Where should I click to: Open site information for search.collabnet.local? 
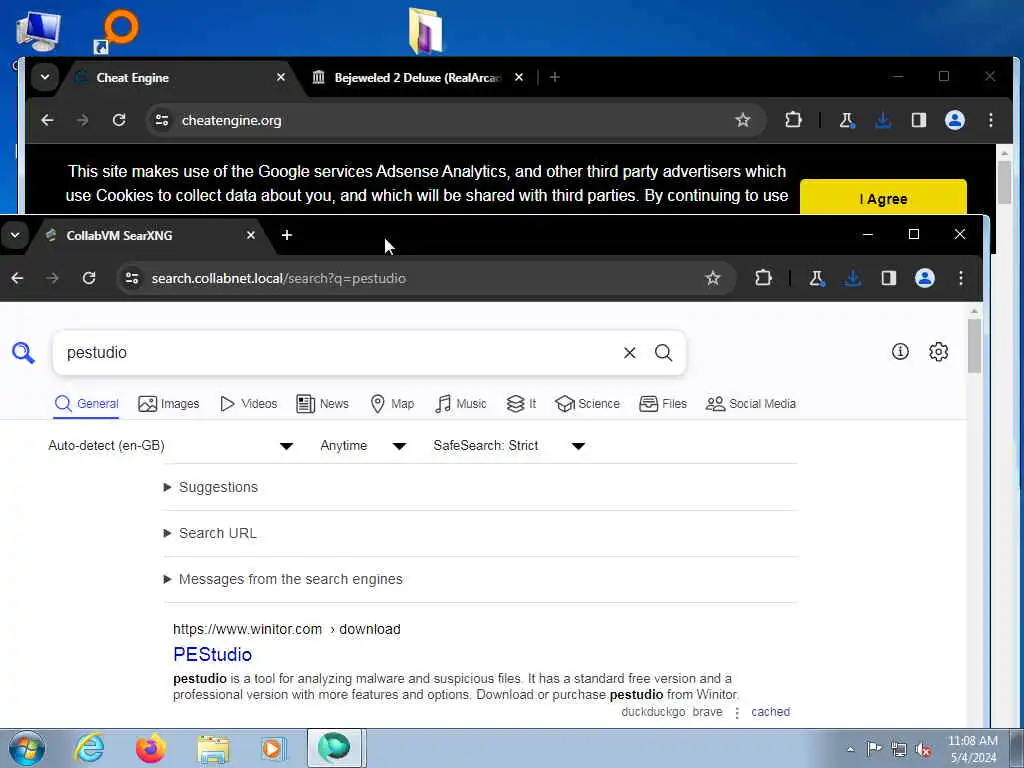coord(132,278)
